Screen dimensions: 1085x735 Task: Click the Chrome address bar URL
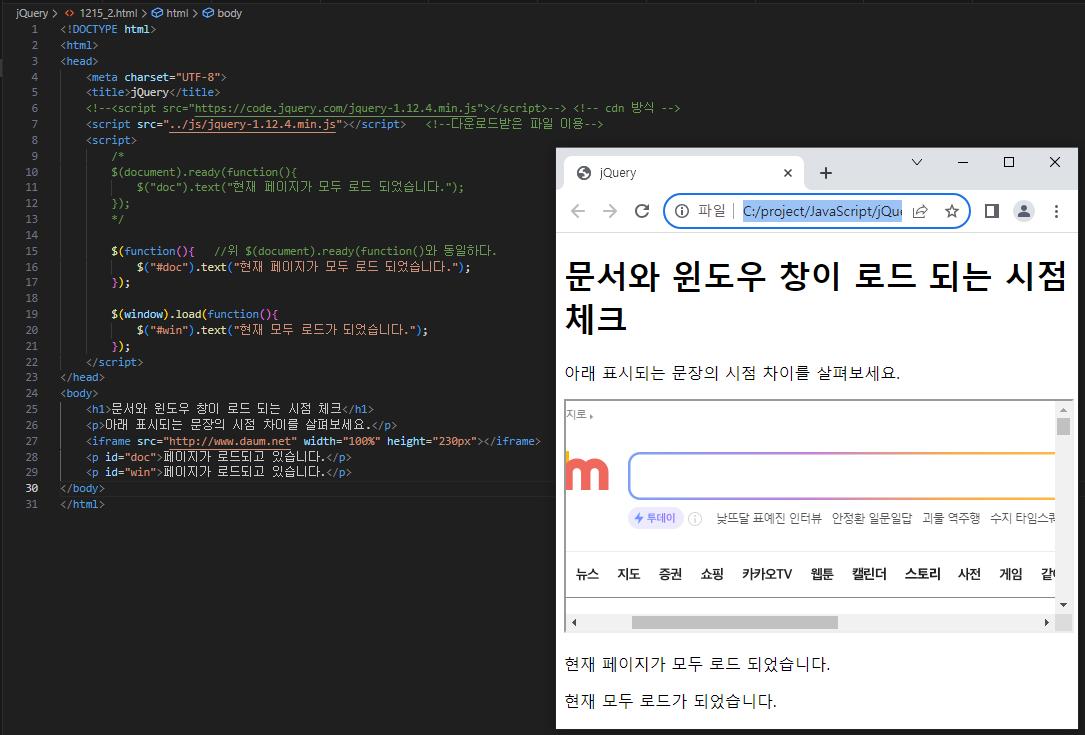822,211
